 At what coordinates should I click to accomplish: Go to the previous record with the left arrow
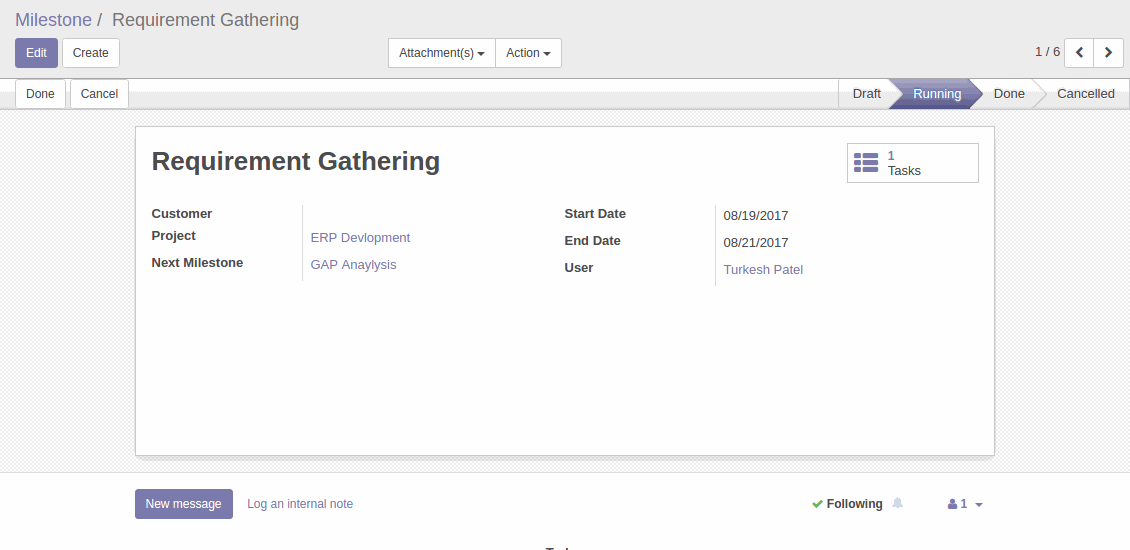click(x=1079, y=53)
